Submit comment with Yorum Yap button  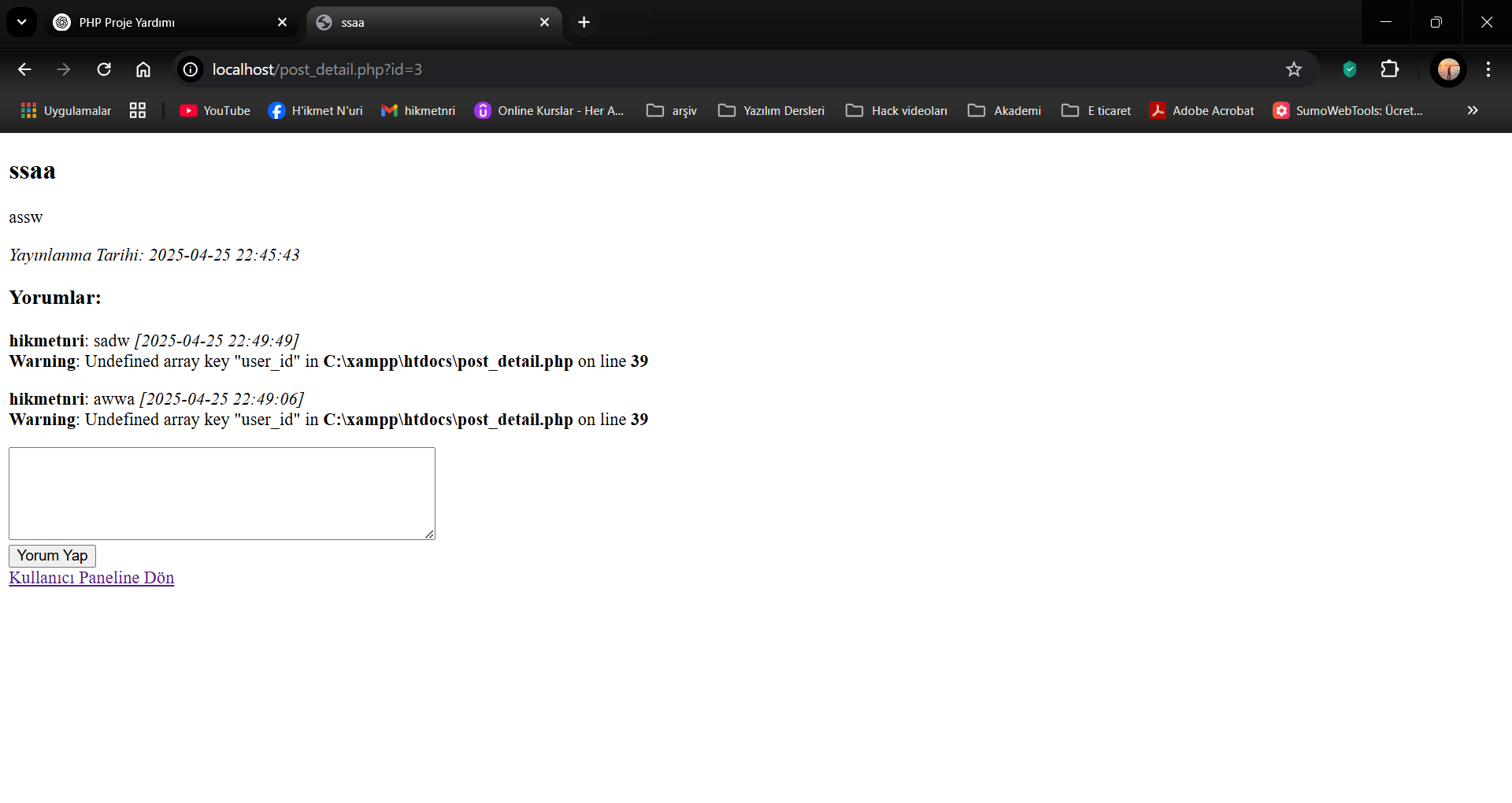click(52, 556)
